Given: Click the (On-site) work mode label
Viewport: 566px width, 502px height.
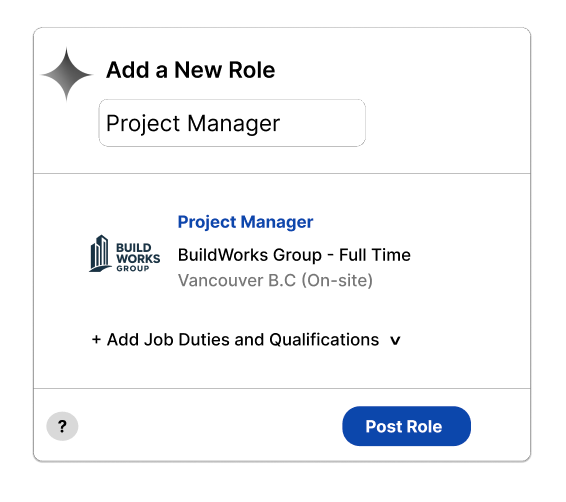Looking at the screenshot, I should [x=337, y=280].
